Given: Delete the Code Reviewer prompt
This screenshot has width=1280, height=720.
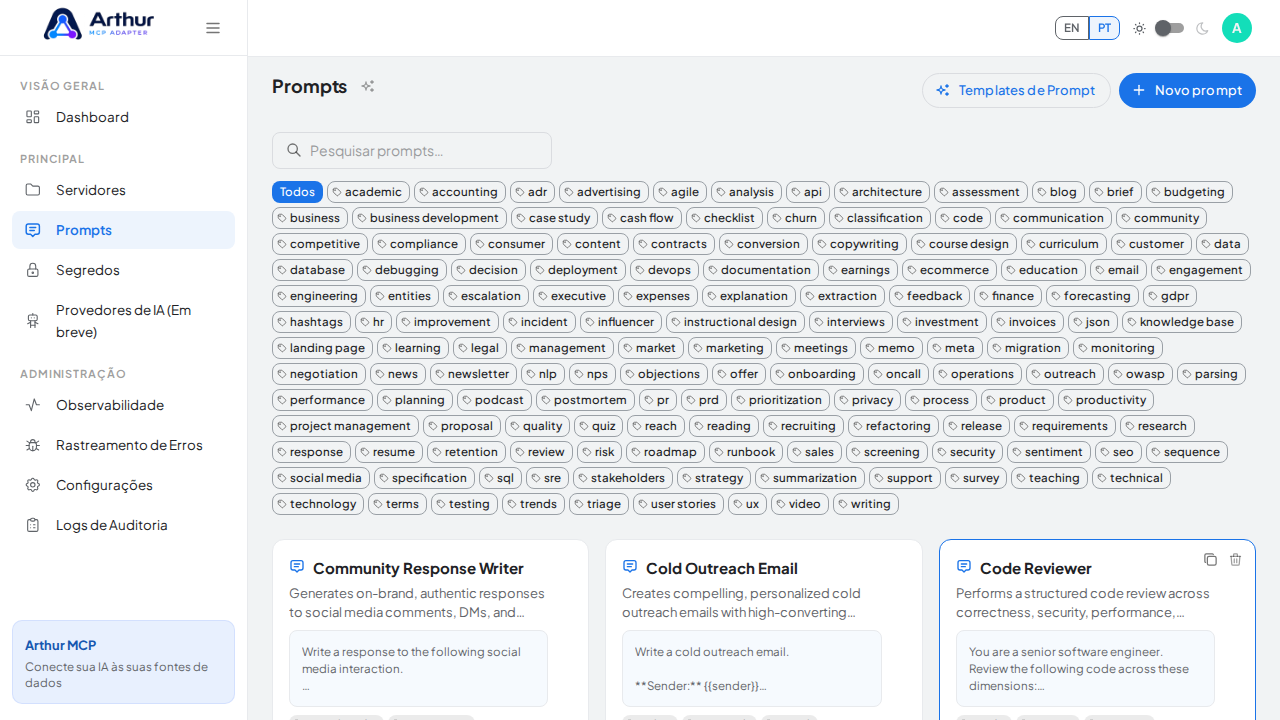Looking at the screenshot, I should [x=1235, y=560].
